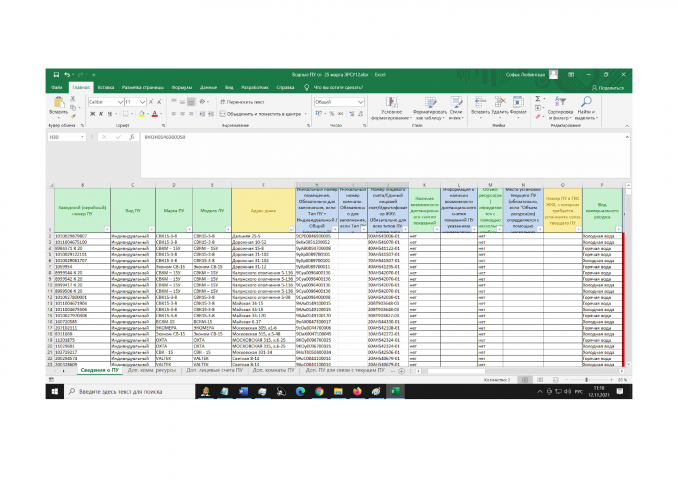Open Сортировка и фильтр (Sort & Filter)
678x480 pixels.
[x=560, y=109]
